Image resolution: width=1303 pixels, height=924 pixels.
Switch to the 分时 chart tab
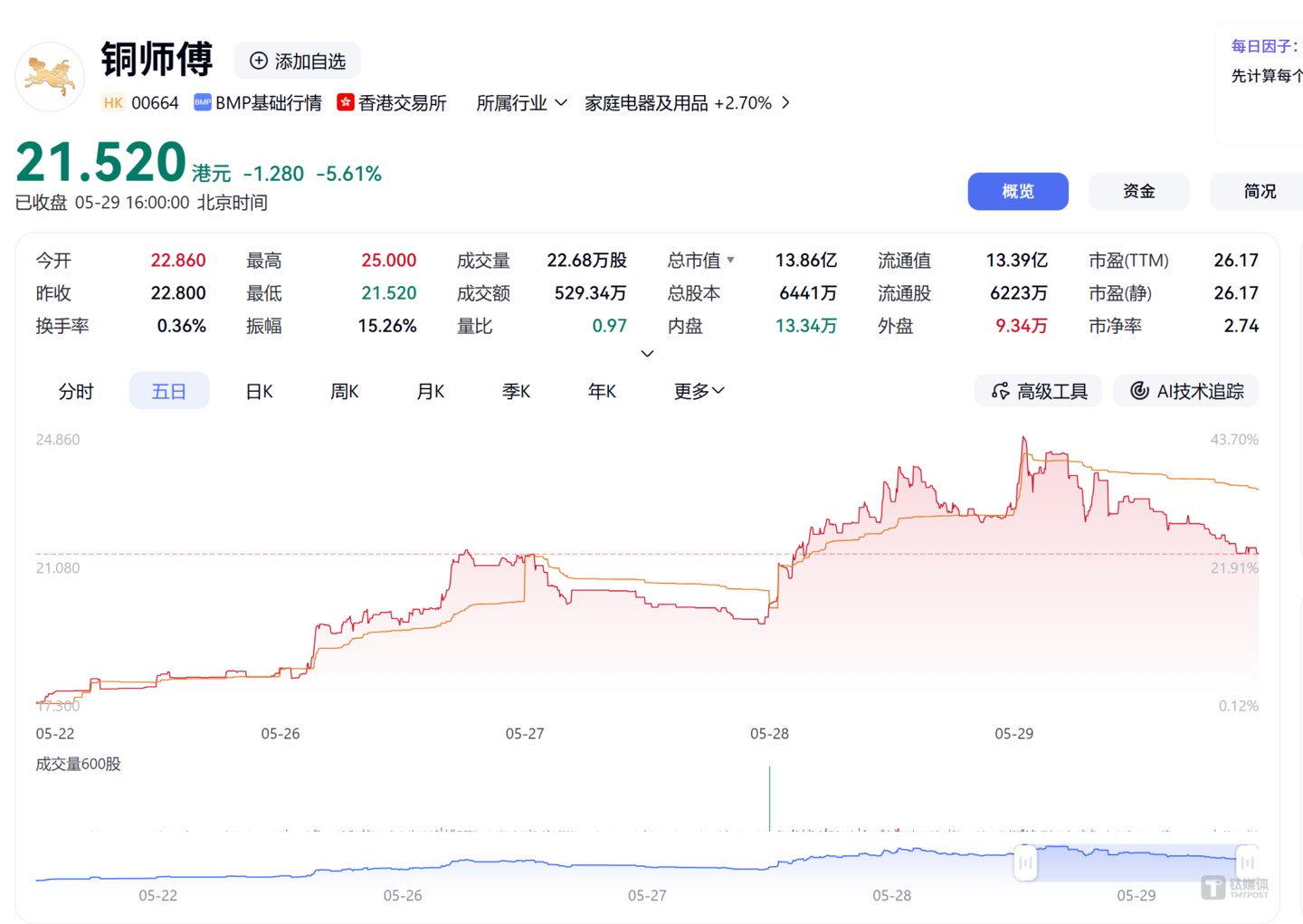pyautogui.click(x=76, y=391)
